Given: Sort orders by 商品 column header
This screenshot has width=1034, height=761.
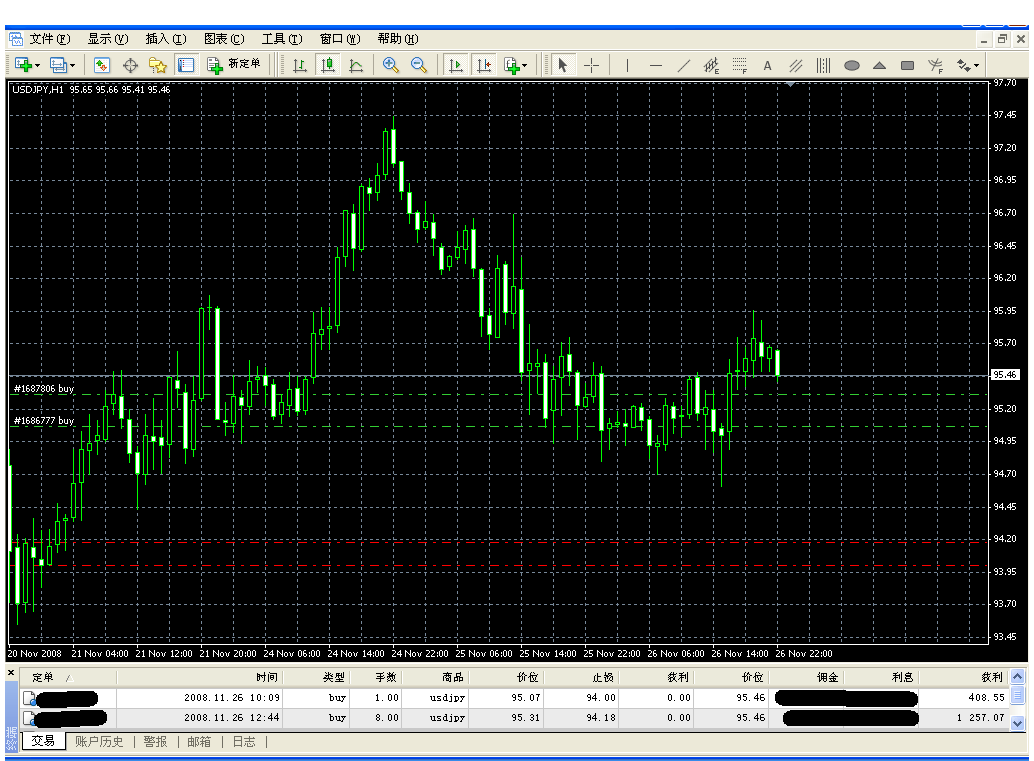Looking at the screenshot, I should pyautogui.click(x=435, y=677).
